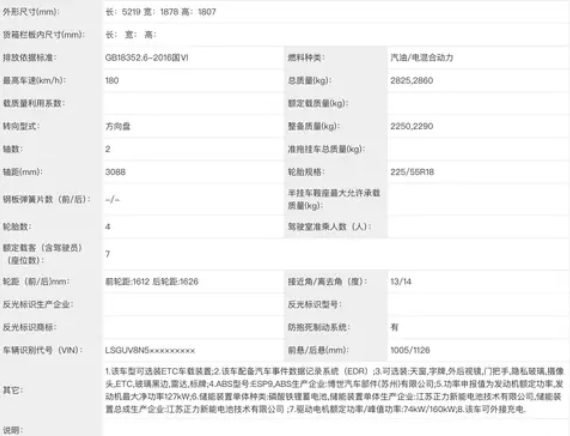Click the 车辆识别代号 (VIN) label
The width and height of the screenshot is (570, 436).
[43, 350]
